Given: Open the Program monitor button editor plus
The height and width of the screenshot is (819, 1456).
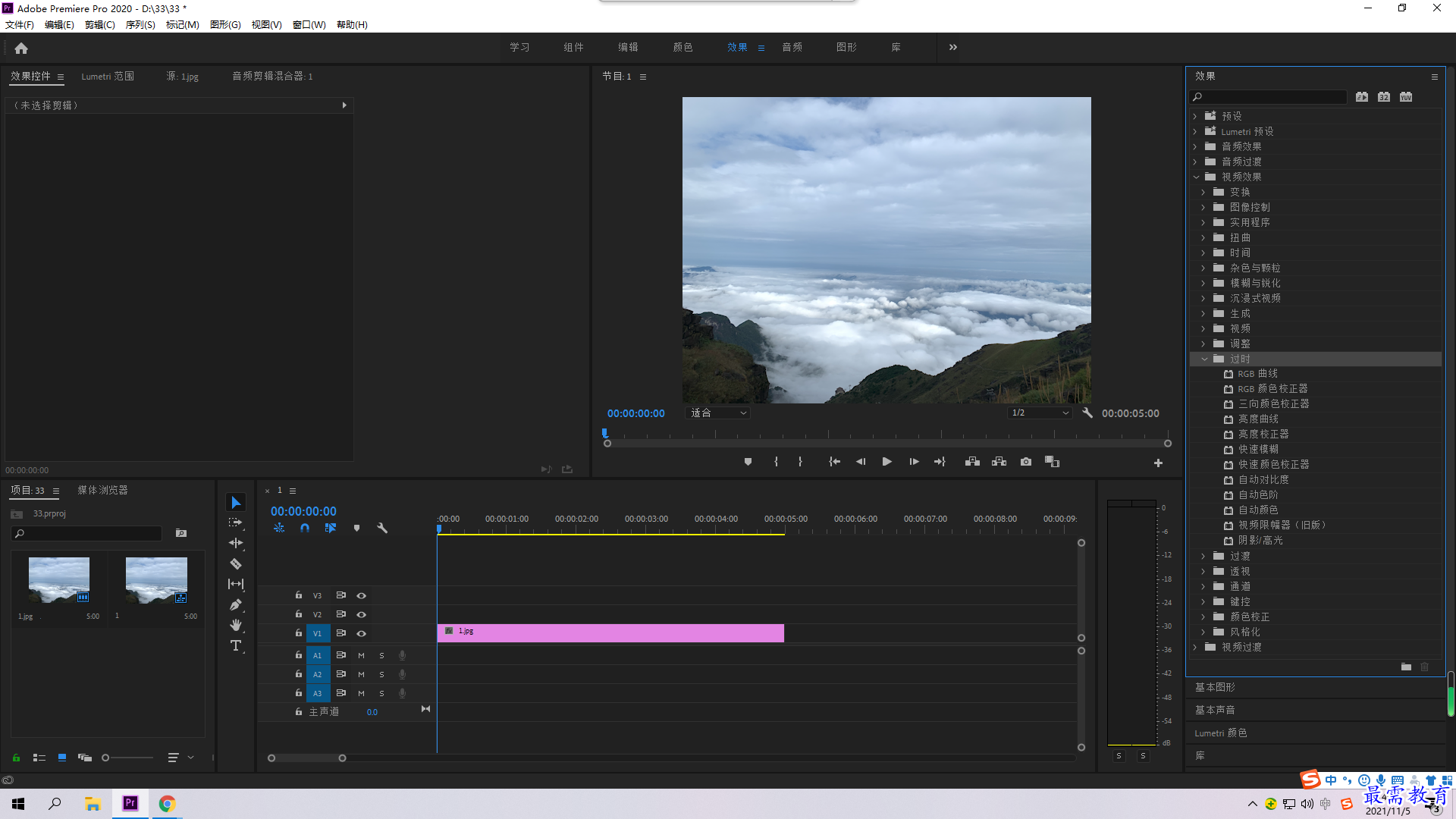Looking at the screenshot, I should pyautogui.click(x=1158, y=463).
